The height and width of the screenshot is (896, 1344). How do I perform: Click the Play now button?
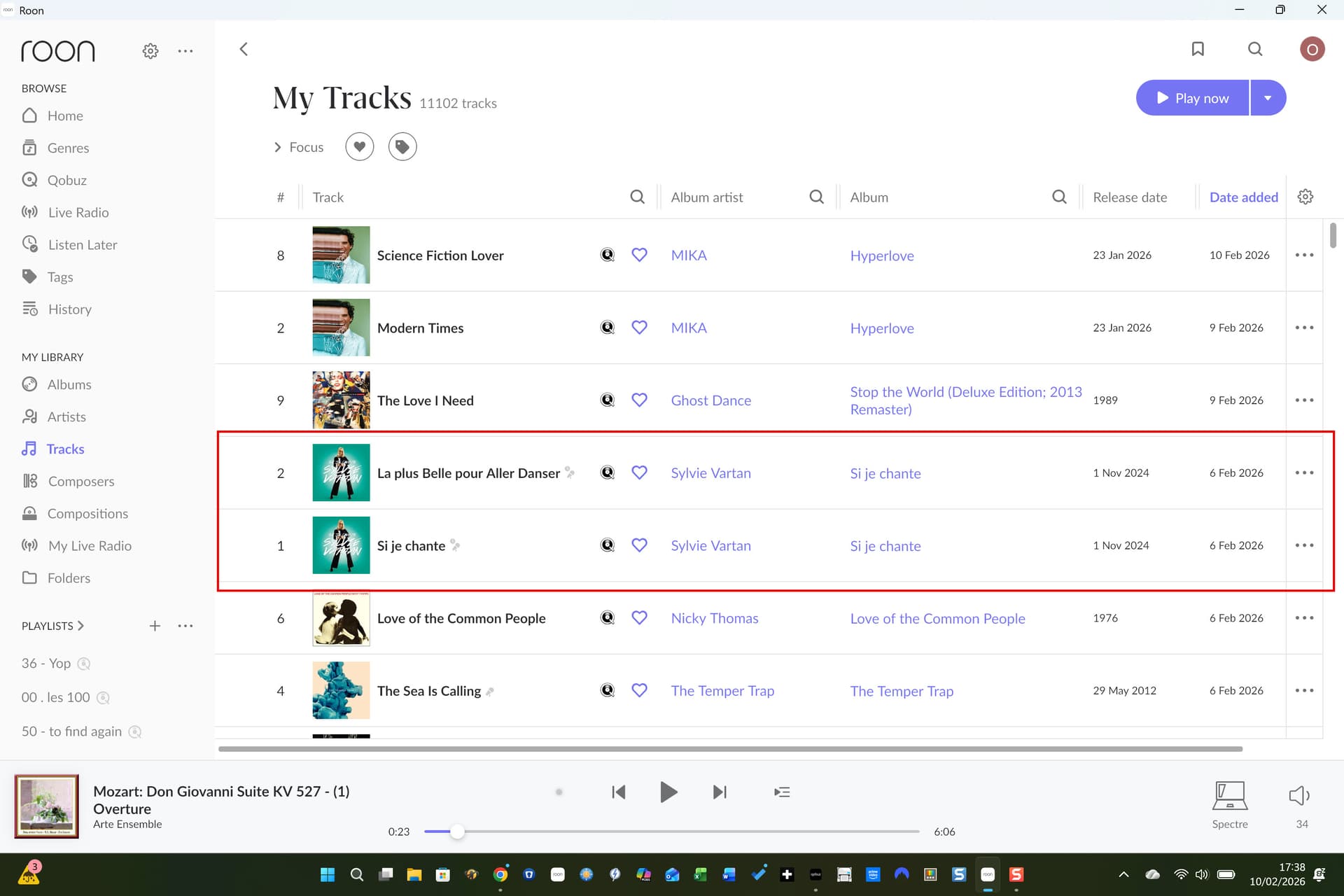(1192, 98)
